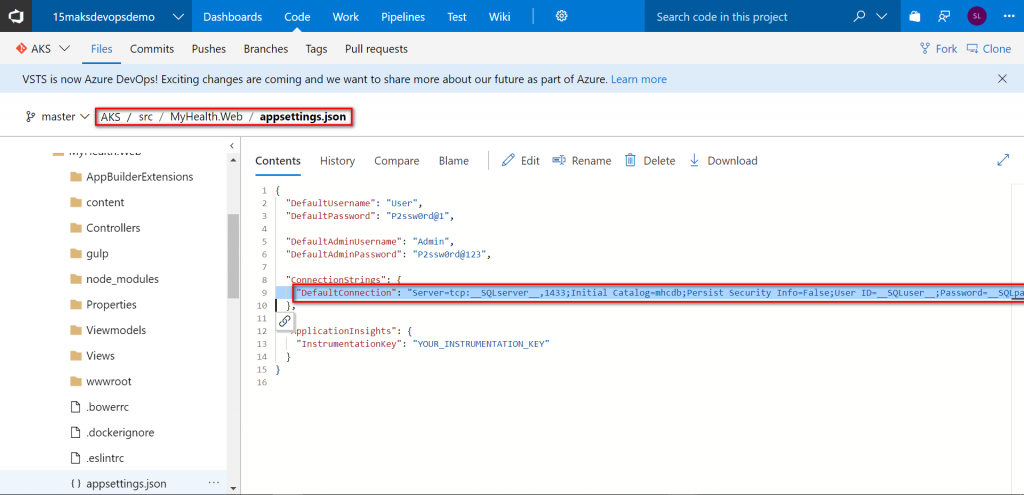This screenshot has width=1024, height=495.
Task: Switch to the Branches tab
Action: [266, 49]
